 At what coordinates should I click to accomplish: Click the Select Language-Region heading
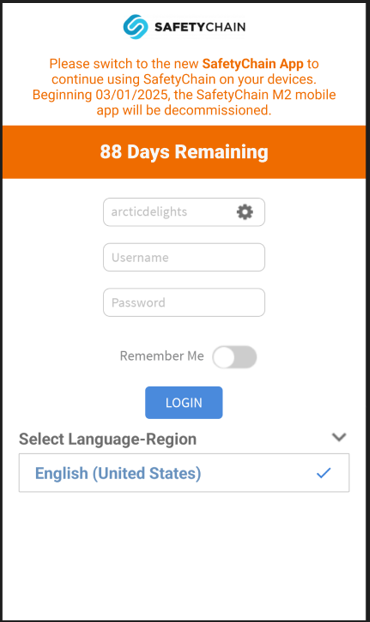(x=108, y=439)
